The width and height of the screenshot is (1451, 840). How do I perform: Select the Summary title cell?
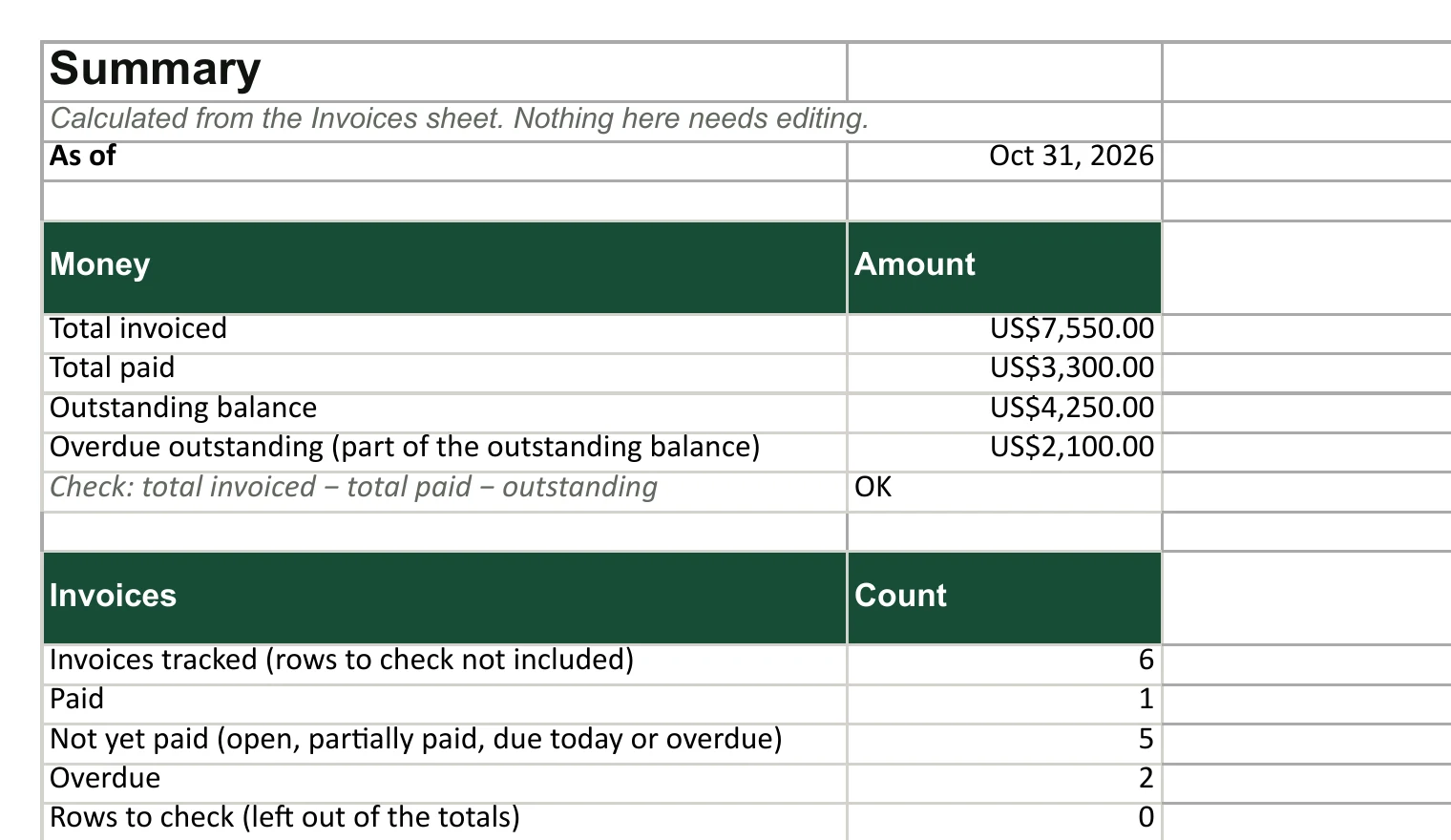[445, 72]
